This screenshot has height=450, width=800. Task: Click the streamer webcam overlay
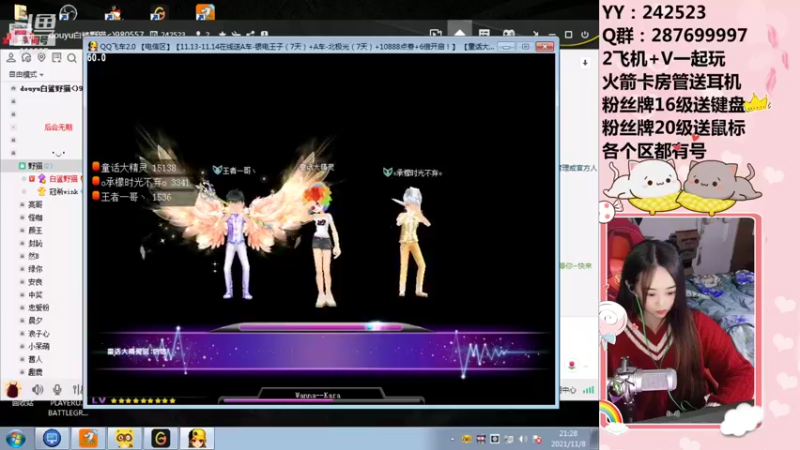(681, 318)
